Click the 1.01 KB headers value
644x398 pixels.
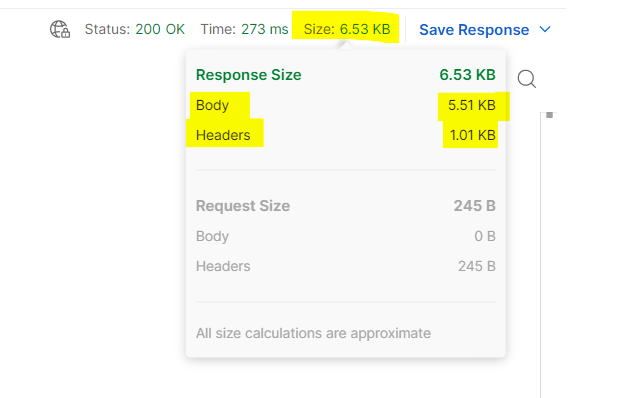pyautogui.click(x=473, y=135)
